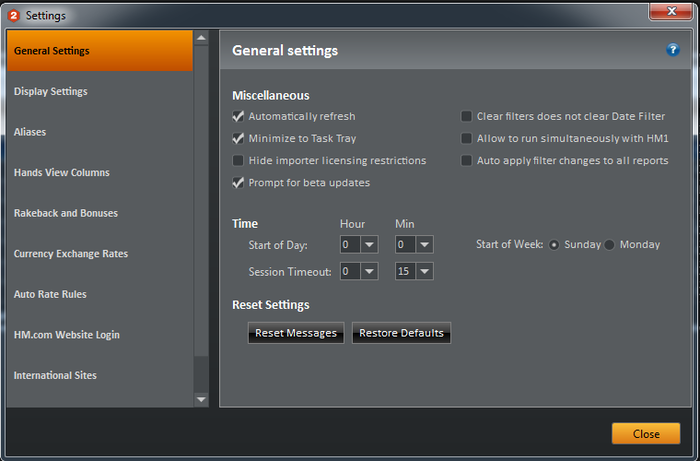Click the Restore Defaults button
Viewport: 700px width, 461px height.
(401, 333)
